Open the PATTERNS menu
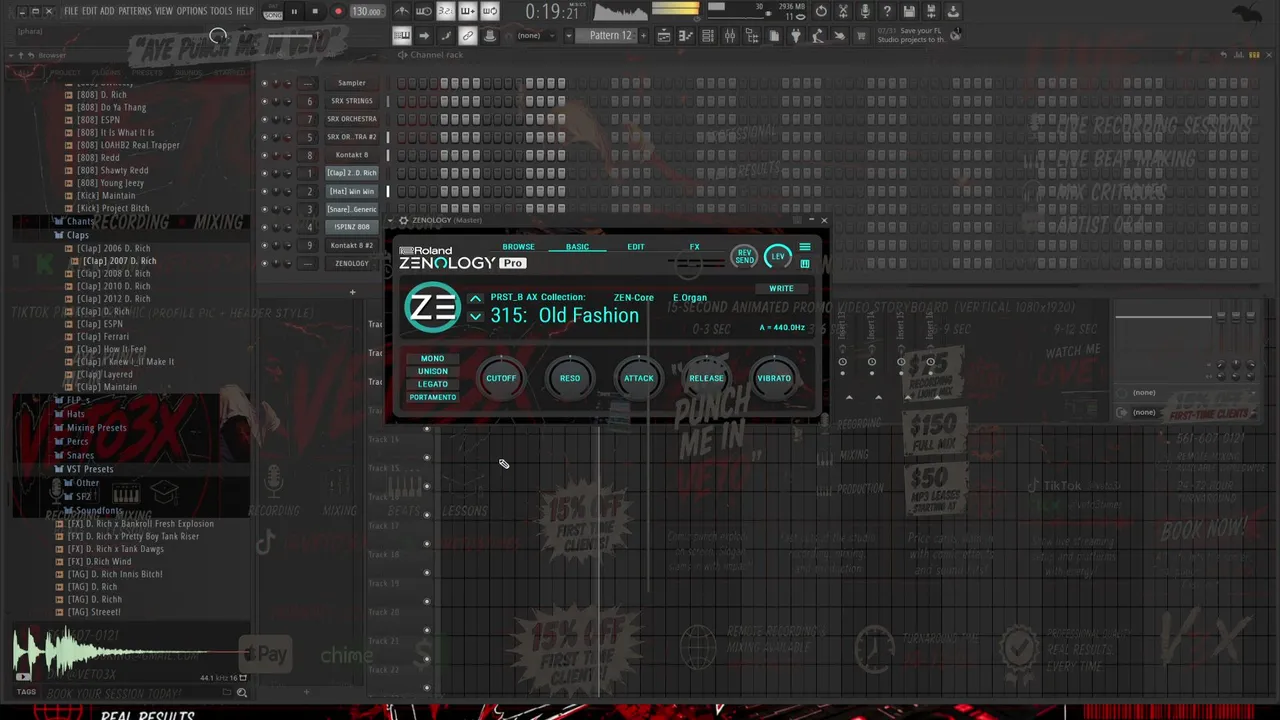Image resolution: width=1280 pixels, height=720 pixels. coord(135,11)
